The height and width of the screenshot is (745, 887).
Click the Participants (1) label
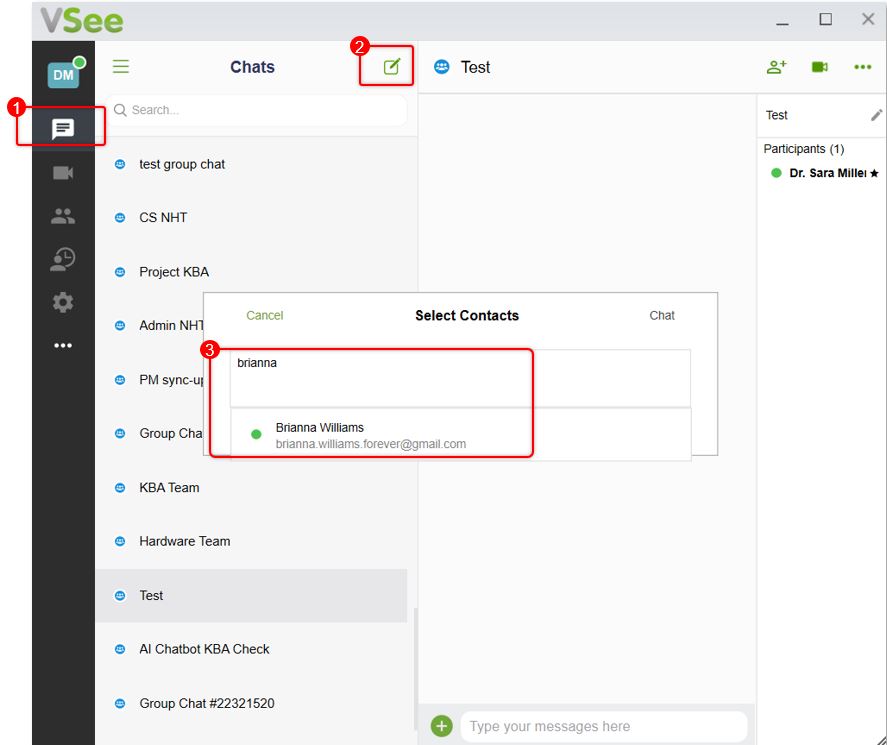804,149
